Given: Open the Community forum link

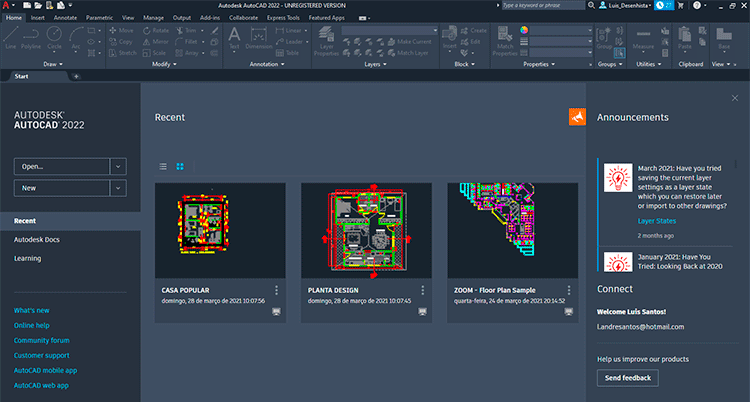Looking at the screenshot, I should (42, 340).
